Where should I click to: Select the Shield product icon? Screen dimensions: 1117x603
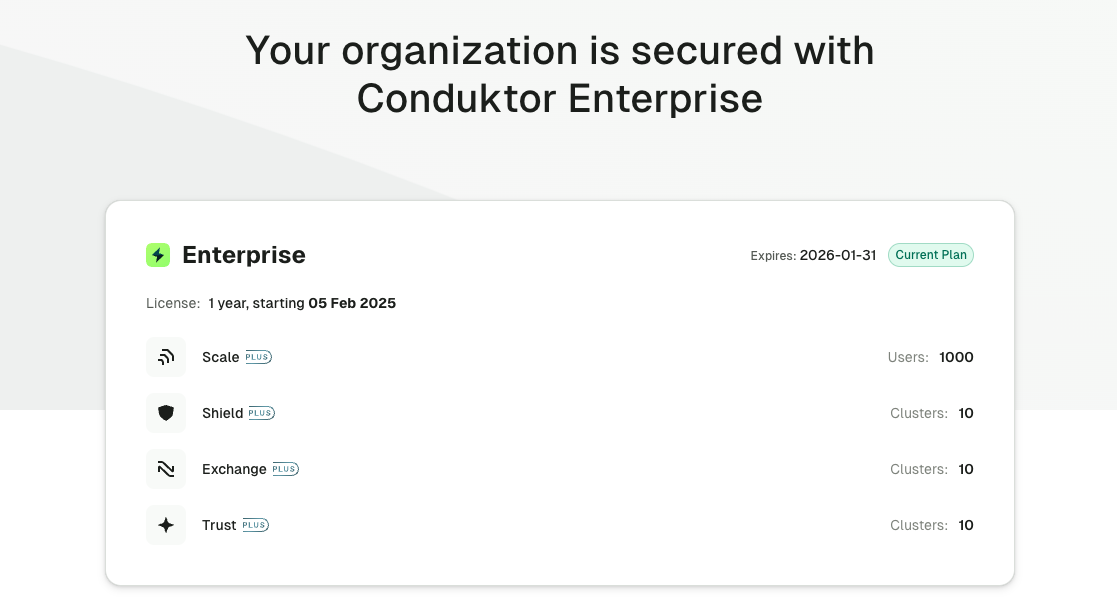(x=166, y=413)
